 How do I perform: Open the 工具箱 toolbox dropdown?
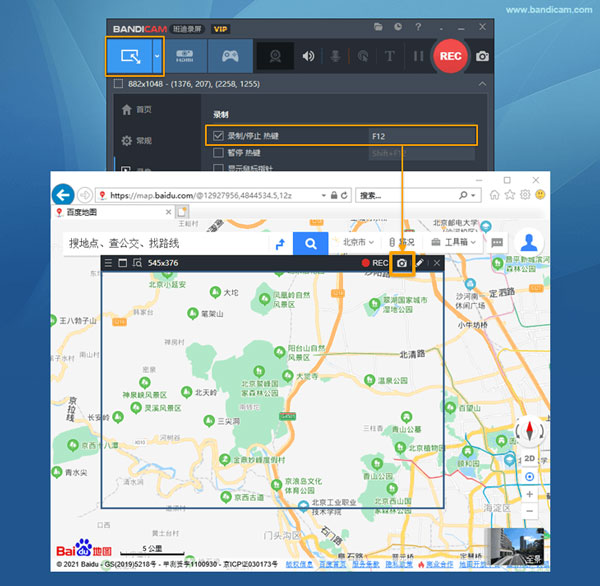click(453, 242)
